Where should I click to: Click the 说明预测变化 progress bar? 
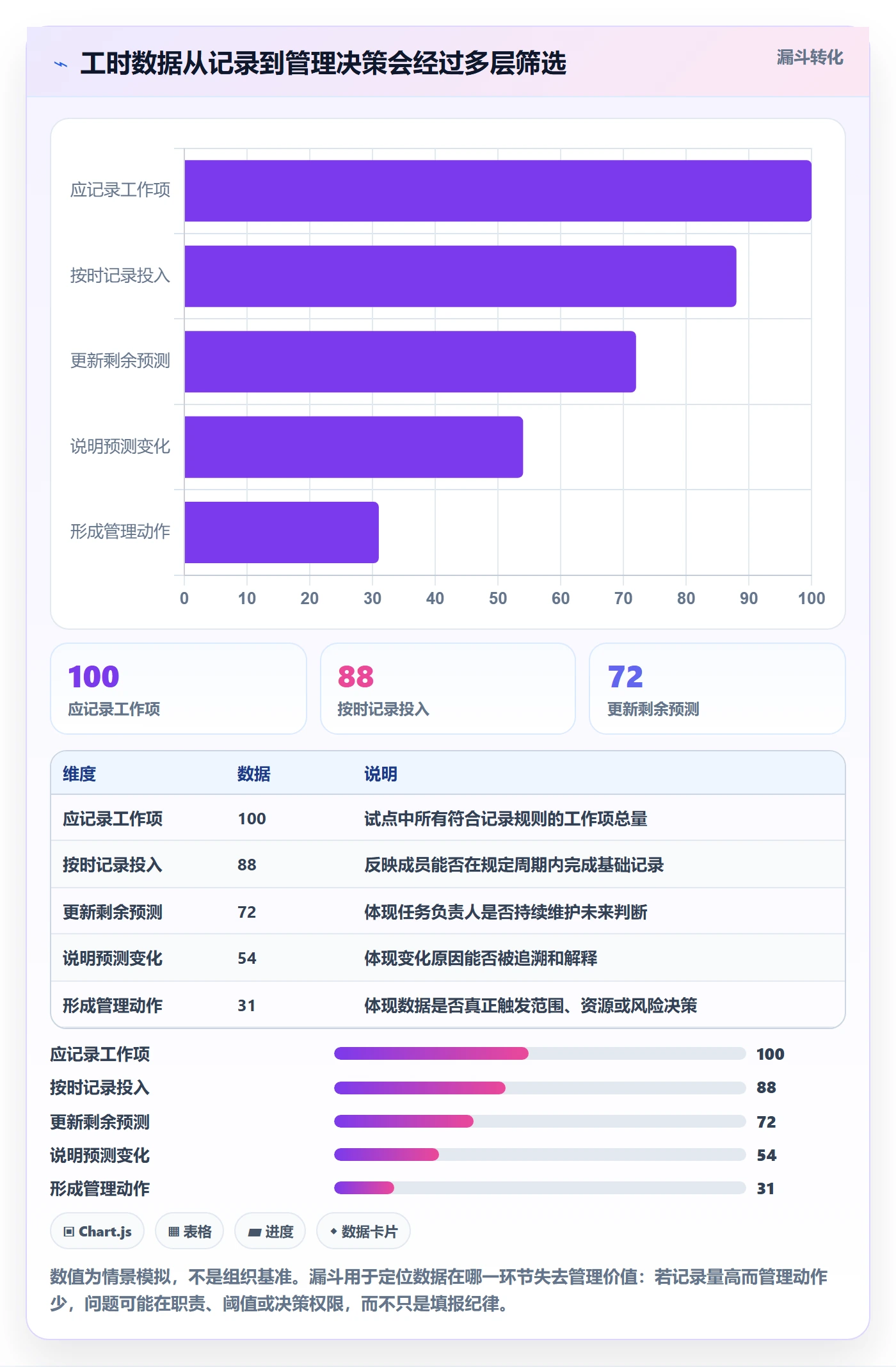coord(540,1155)
